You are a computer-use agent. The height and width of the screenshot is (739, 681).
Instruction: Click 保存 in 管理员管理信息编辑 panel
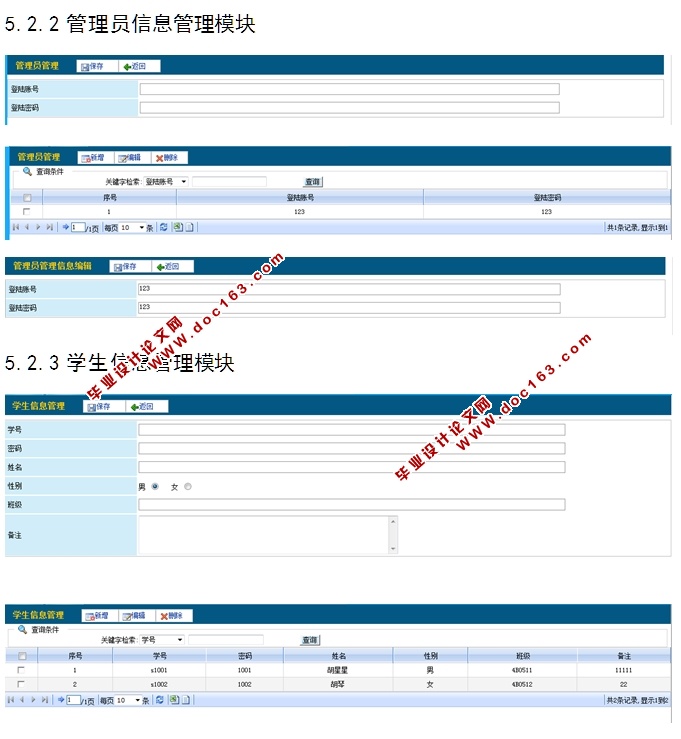click(131, 267)
